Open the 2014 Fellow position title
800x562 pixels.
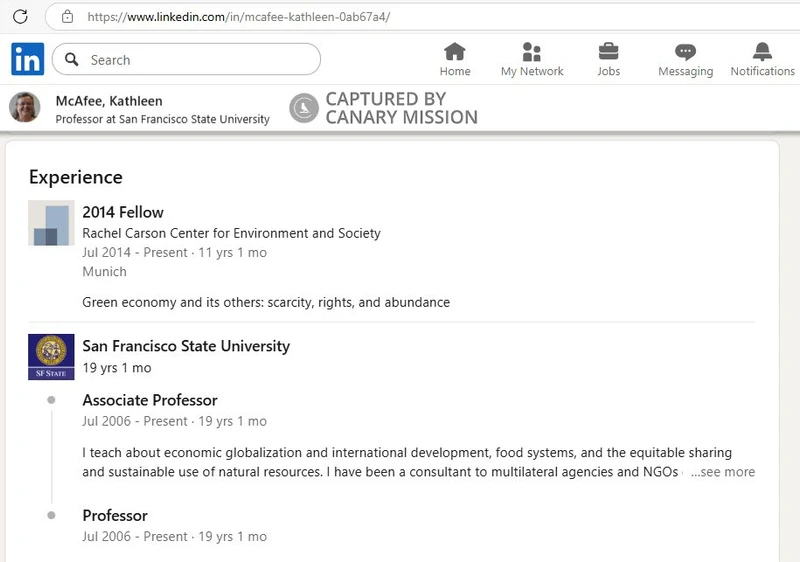pos(123,212)
